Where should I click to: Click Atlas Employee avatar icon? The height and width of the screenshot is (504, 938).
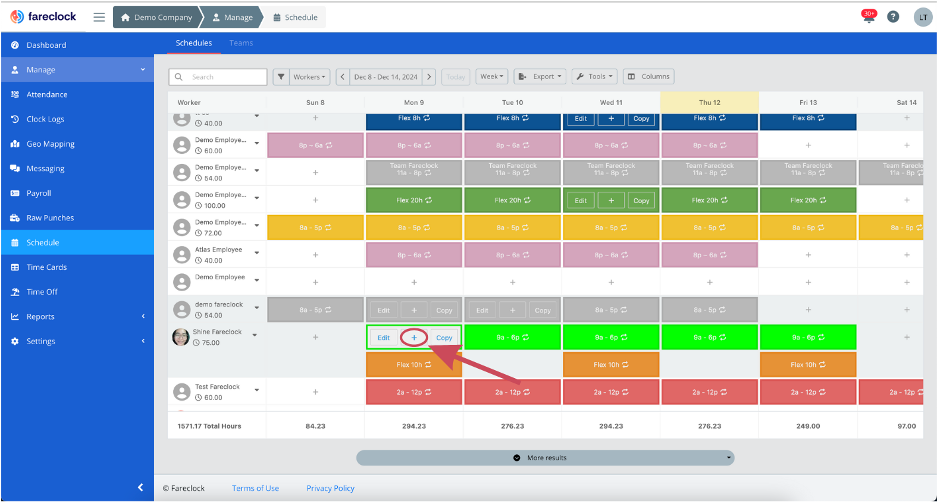(x=181, y=255)
